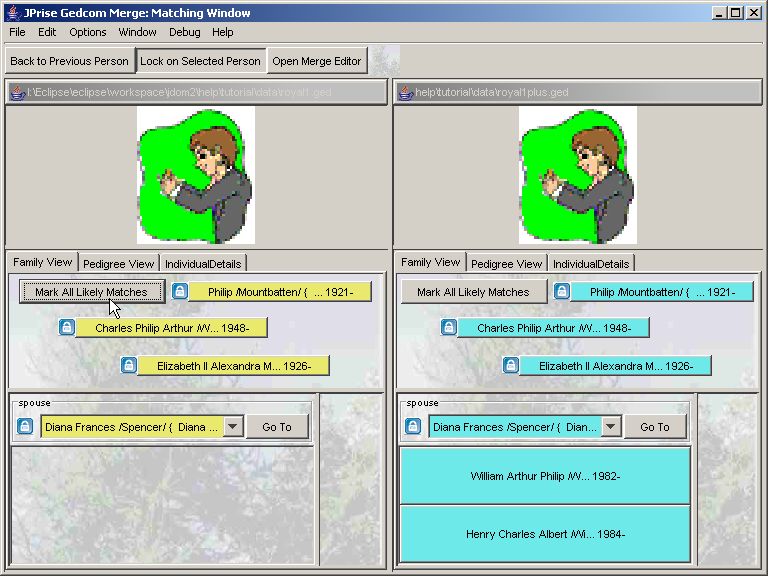Toggle Lock on Selected Person button

200,61
